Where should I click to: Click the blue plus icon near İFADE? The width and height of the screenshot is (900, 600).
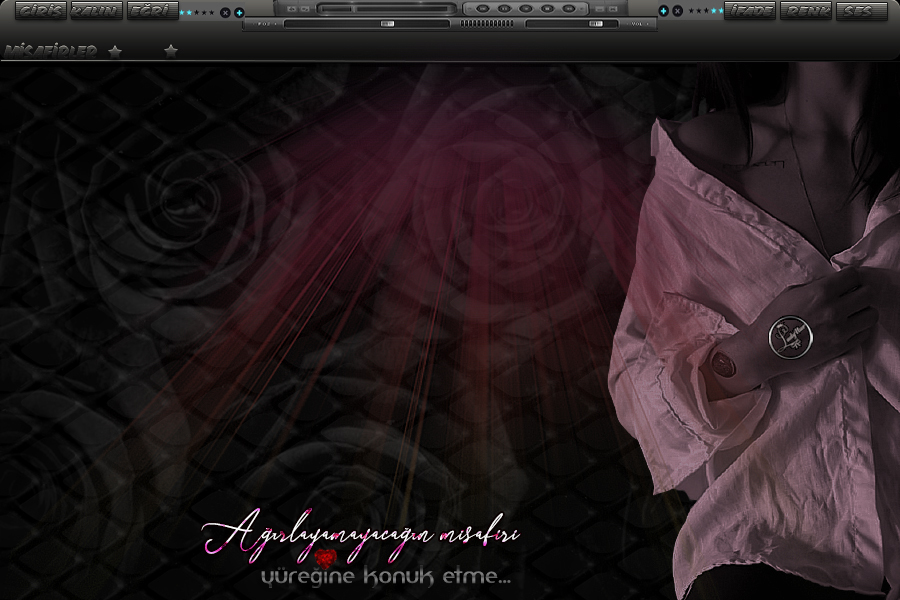point(663,11)
